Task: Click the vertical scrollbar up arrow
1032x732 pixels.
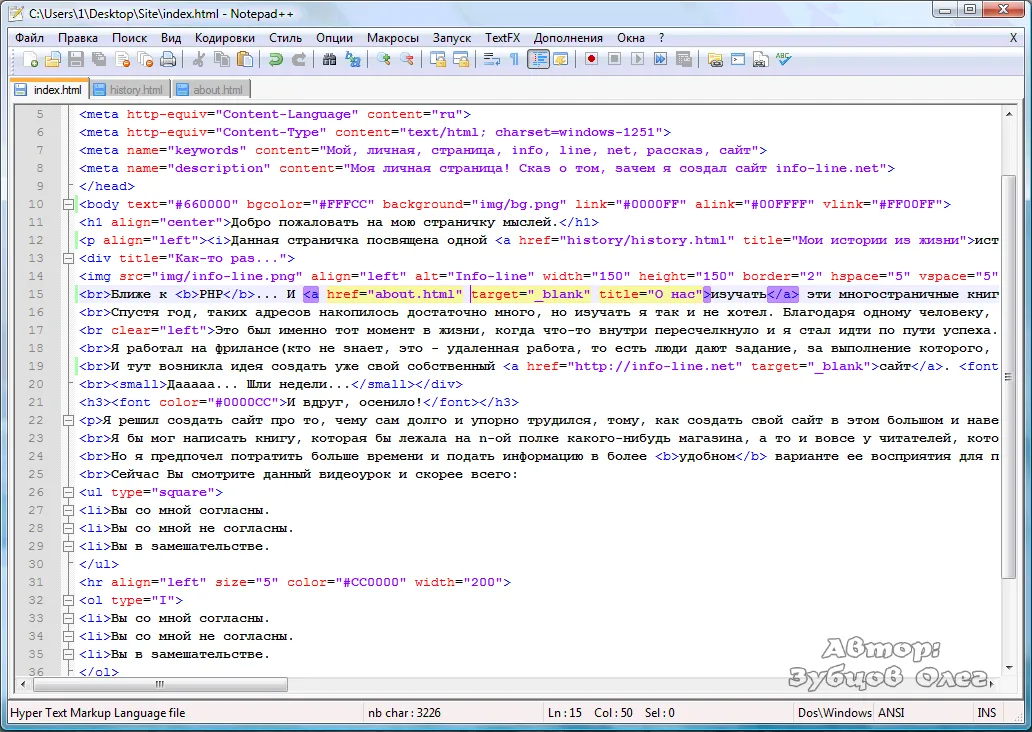Action: point(1009,114)
